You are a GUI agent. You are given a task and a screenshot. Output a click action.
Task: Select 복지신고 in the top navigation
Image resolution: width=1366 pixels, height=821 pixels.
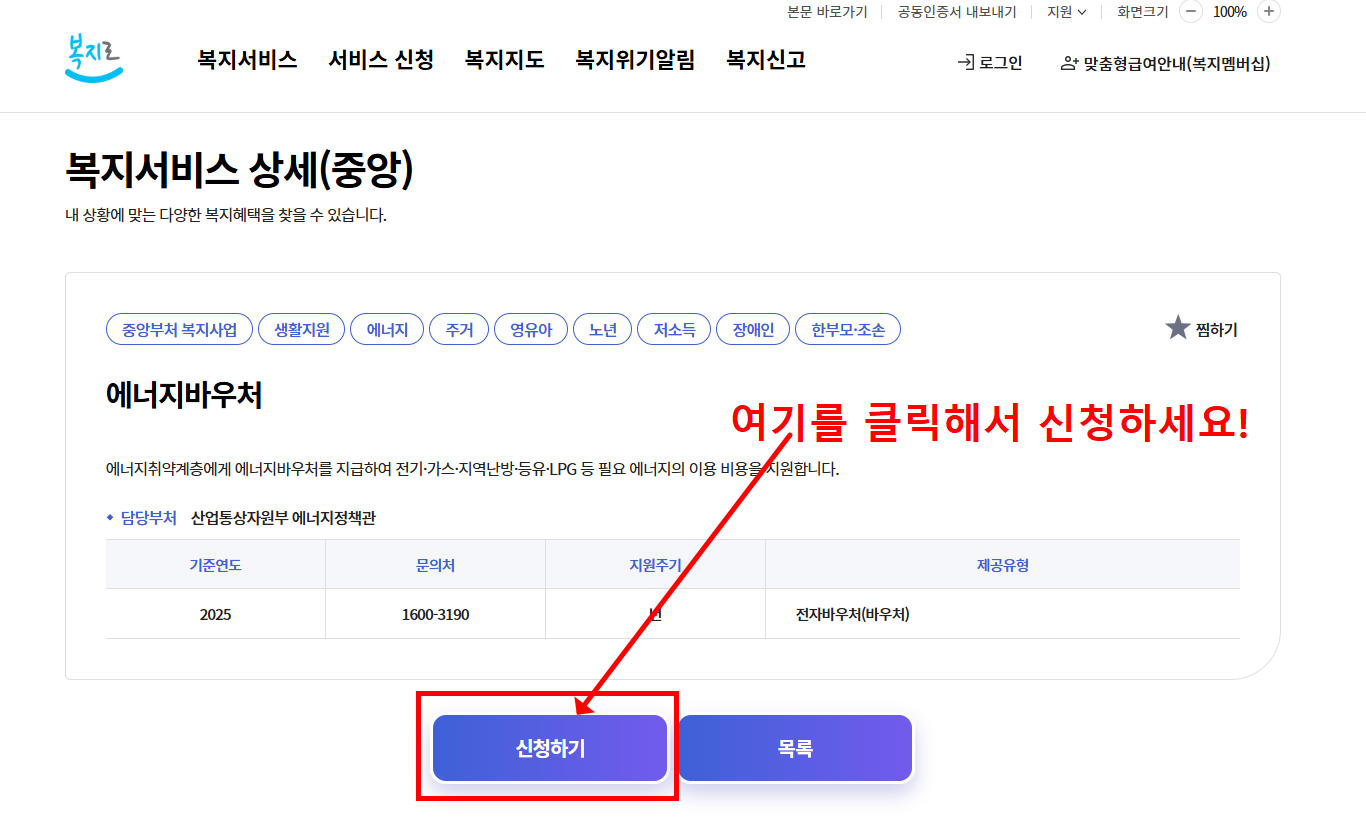[765, 60]
